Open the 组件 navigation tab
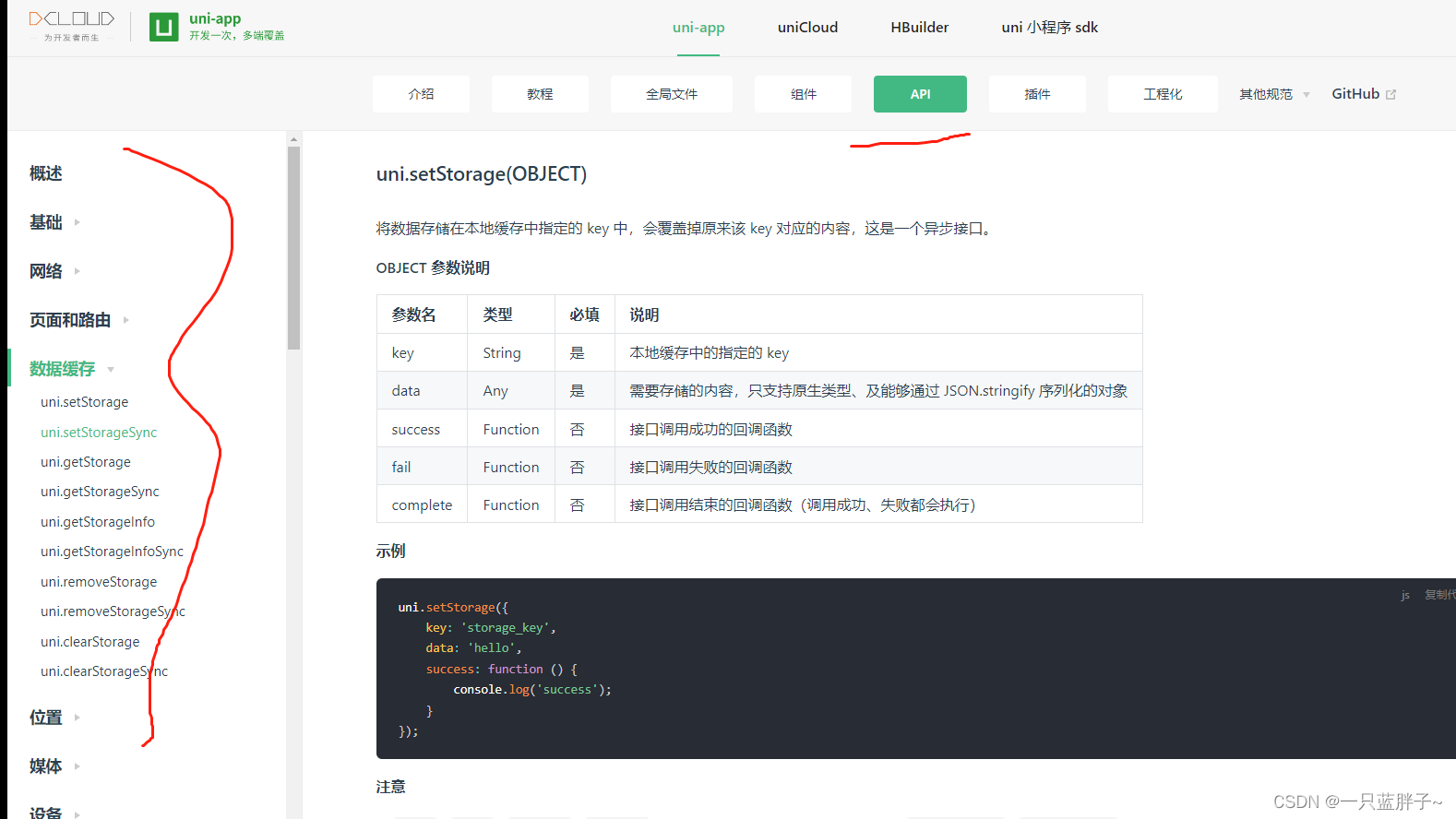This screenshot has height=819, width=1456. pos(803,94)
